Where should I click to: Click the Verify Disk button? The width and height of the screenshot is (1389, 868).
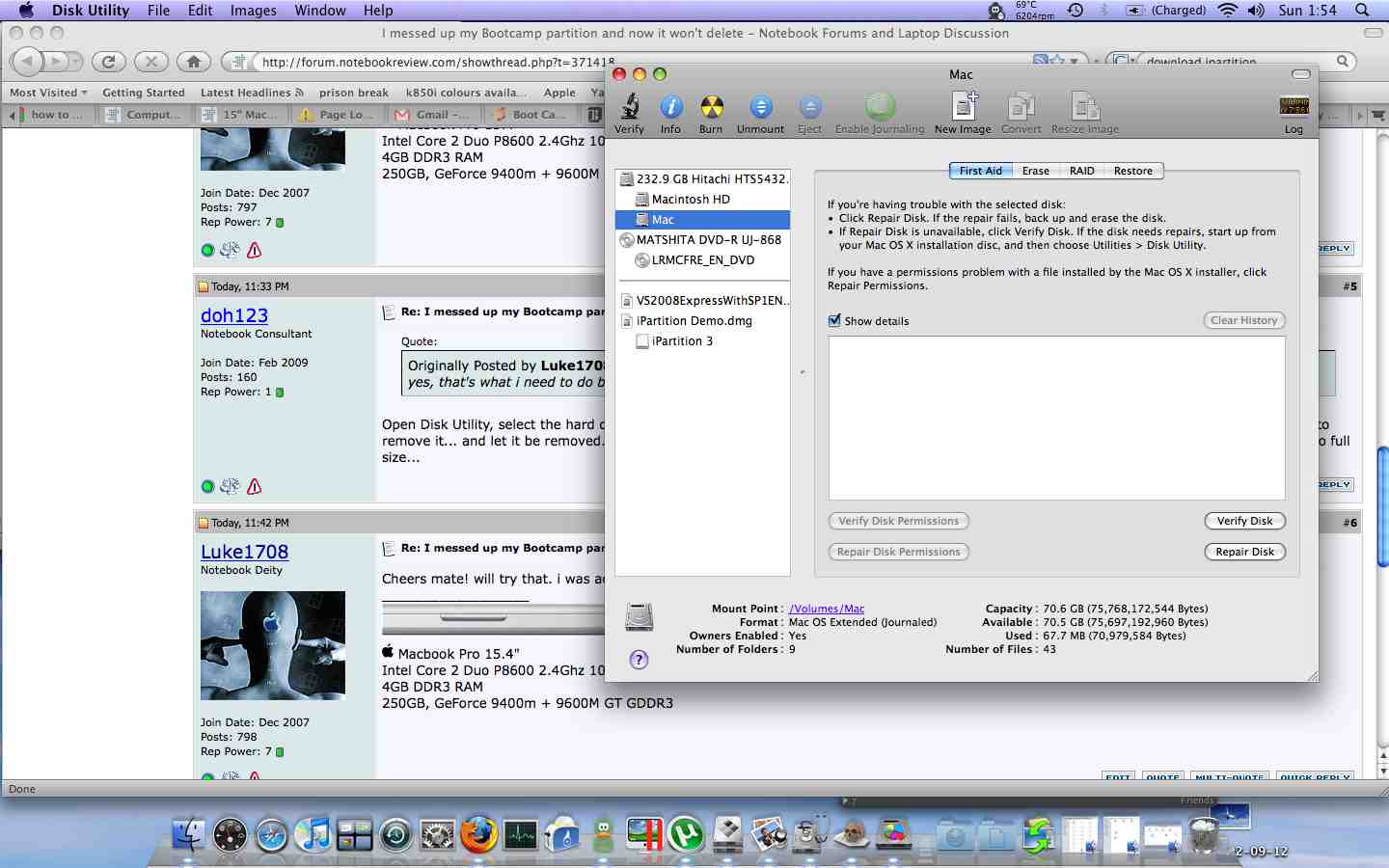(x=1244, y=521)
